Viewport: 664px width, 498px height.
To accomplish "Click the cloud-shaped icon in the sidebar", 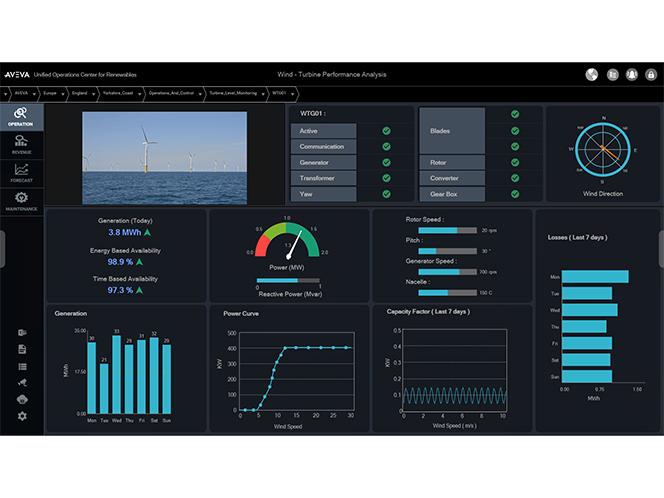I will pos(22,399).
